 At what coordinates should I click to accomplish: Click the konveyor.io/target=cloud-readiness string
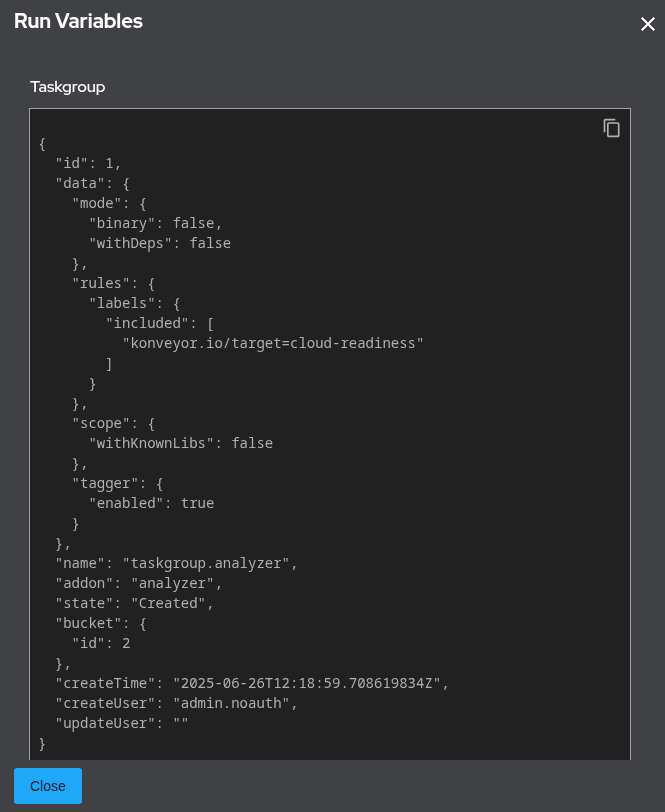[273, 343]
